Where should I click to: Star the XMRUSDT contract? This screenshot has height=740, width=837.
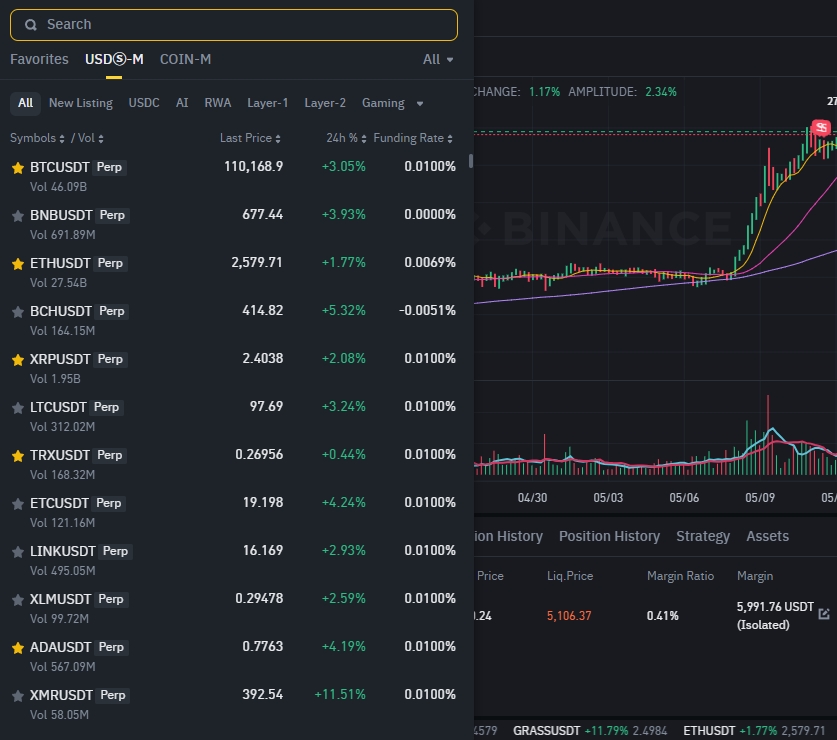(x=18, y=696)
